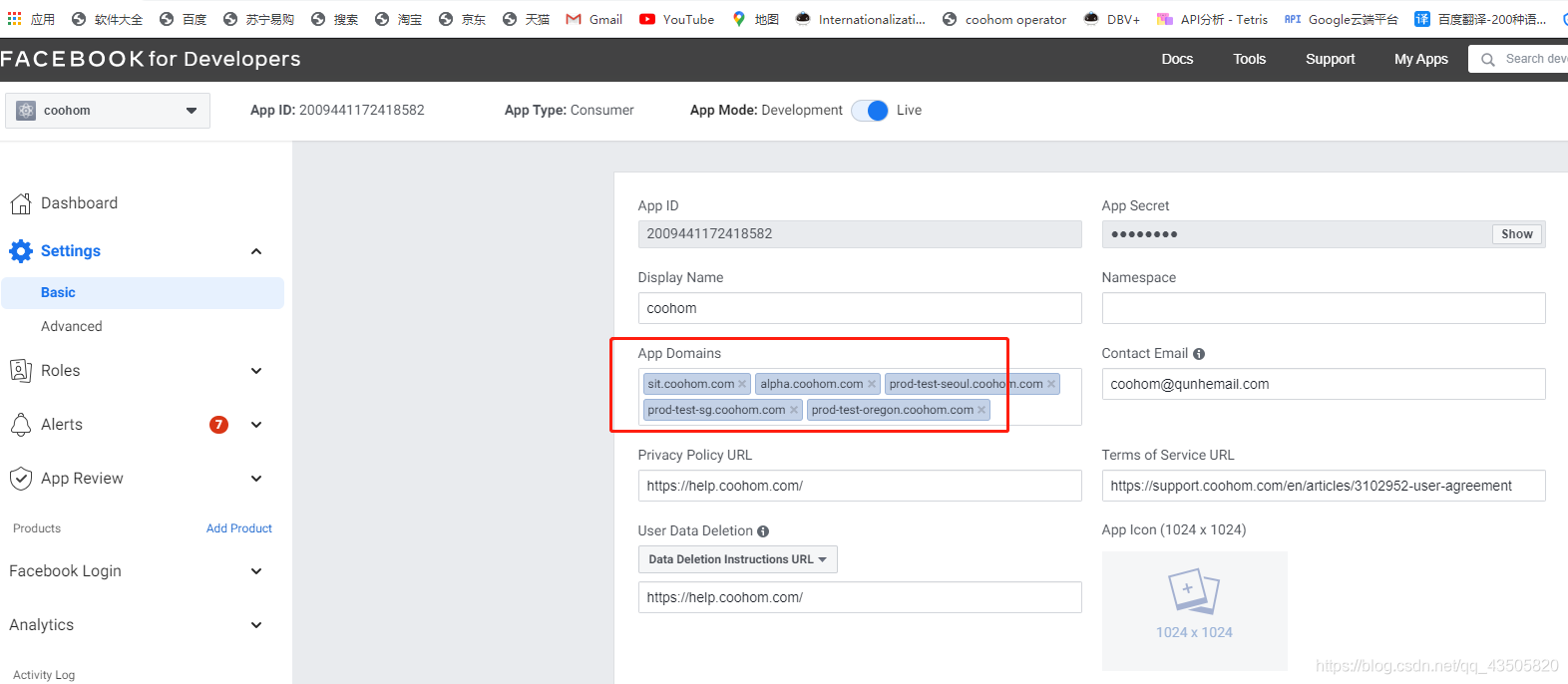Open the Tools menu
This screenshot has height=684, width=1568.
[1249, 60]
